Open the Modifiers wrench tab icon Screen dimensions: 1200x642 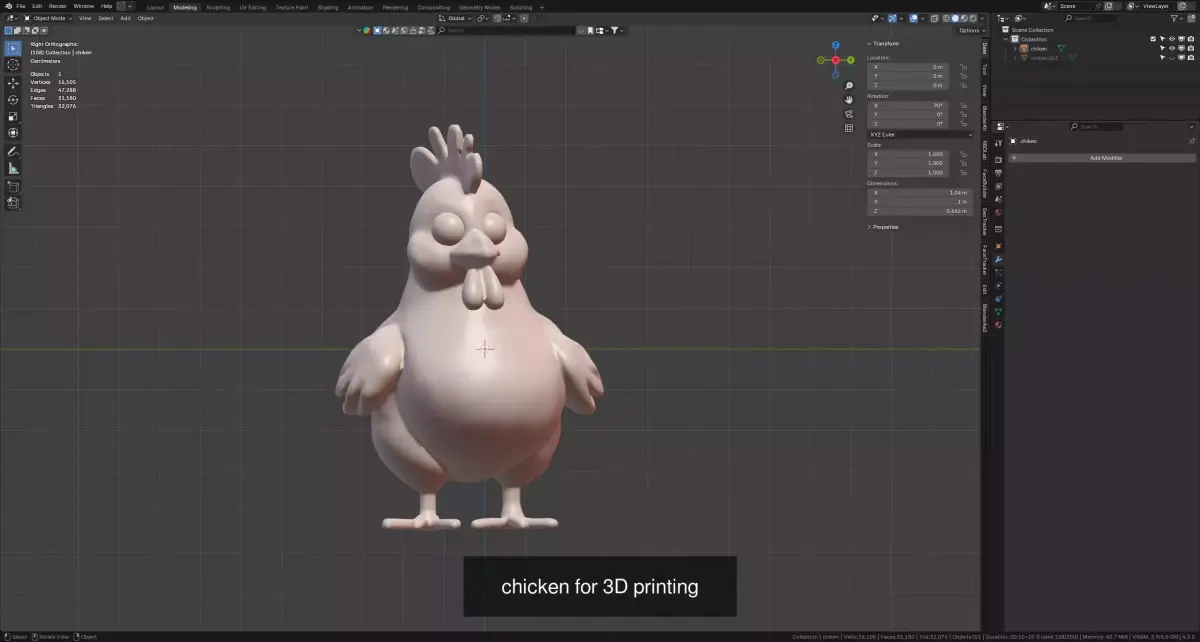click(x=998, y=259)
